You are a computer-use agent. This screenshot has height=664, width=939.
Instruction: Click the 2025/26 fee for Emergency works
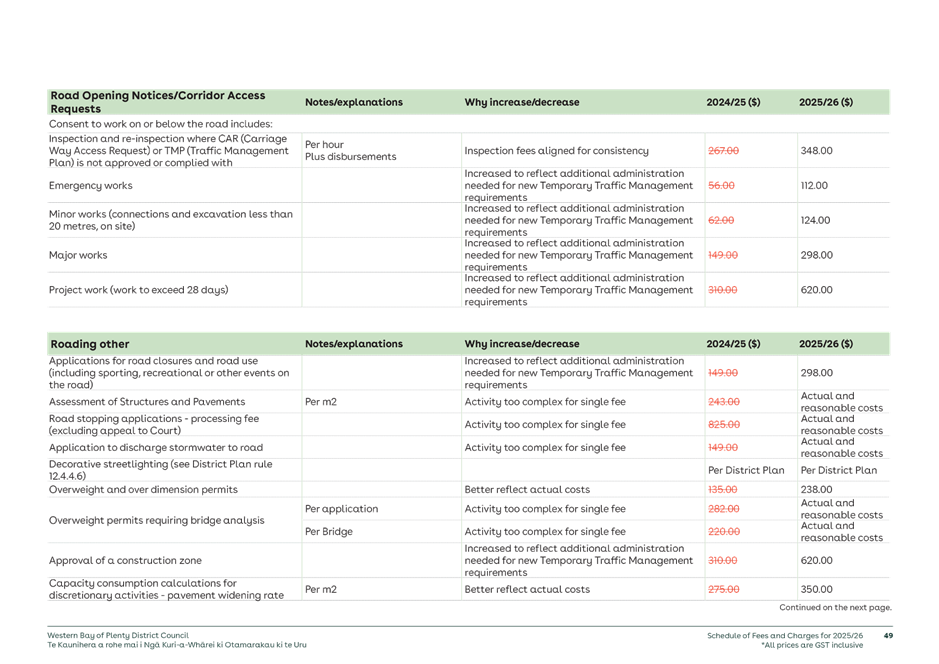814,186
